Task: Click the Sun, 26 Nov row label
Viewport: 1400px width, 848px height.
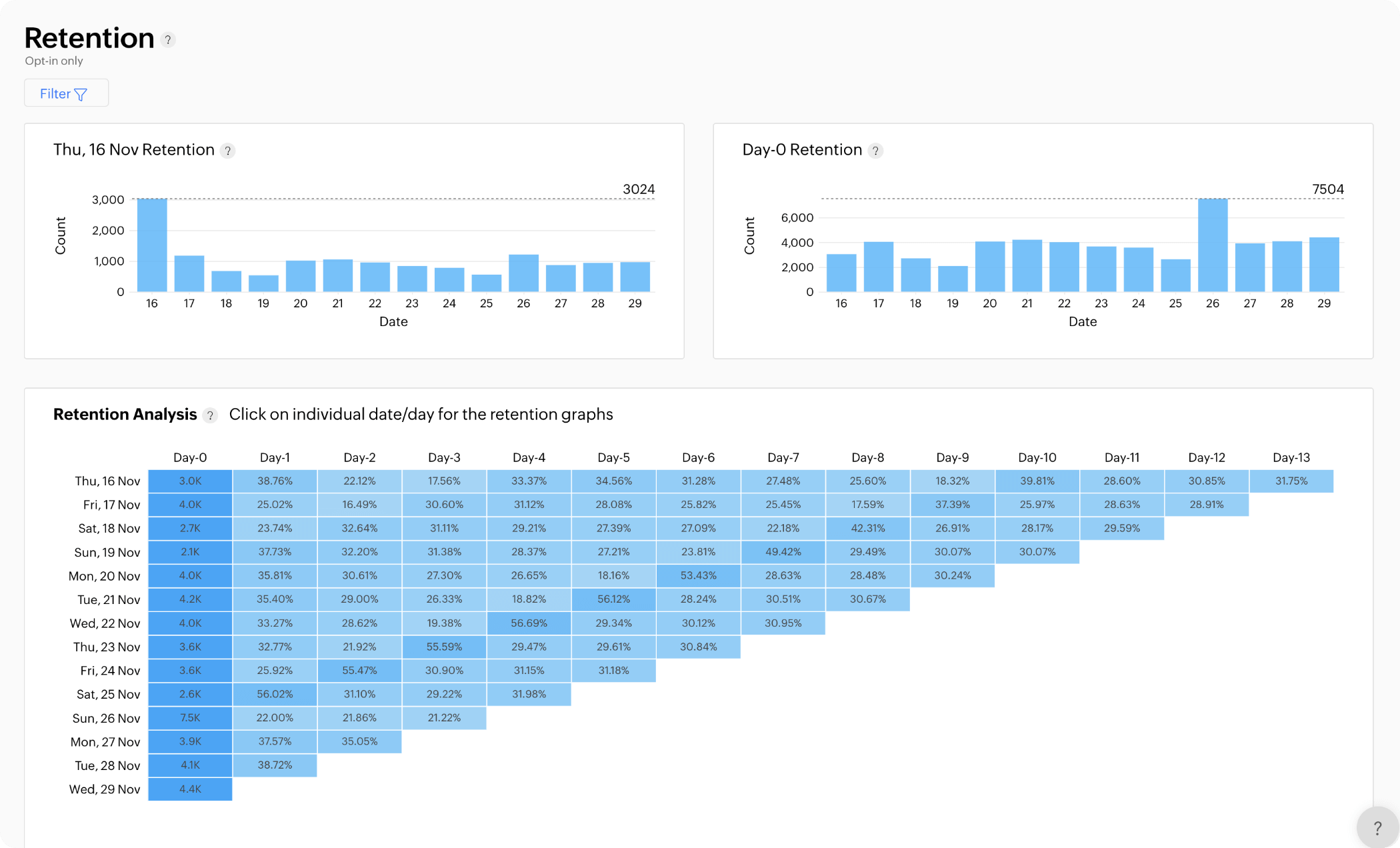Action: 106,718
